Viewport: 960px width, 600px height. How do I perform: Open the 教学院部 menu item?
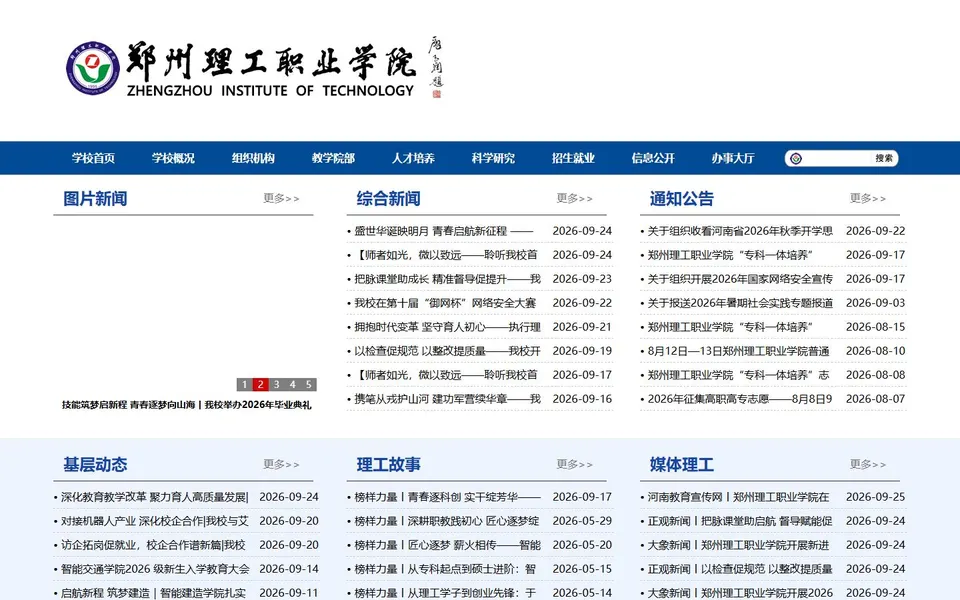point(333,158)
